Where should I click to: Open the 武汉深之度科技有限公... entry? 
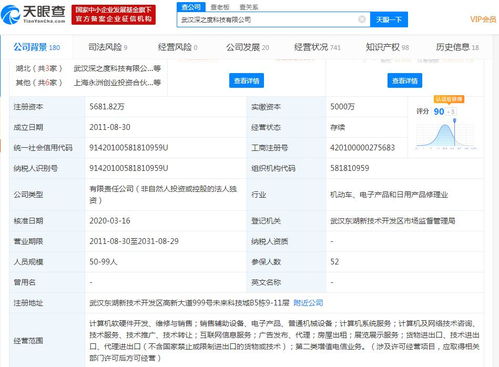coord(117,68)
